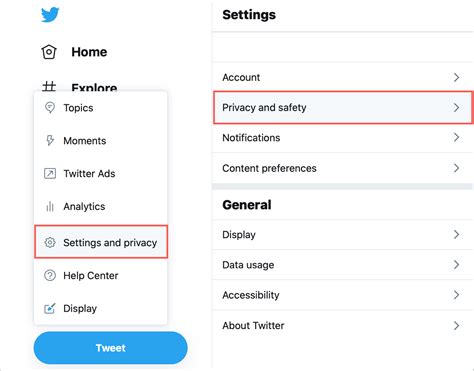The image size is (474, 371).
Task: Open About Twitter settings row
Action: click(x=343, y=325)
